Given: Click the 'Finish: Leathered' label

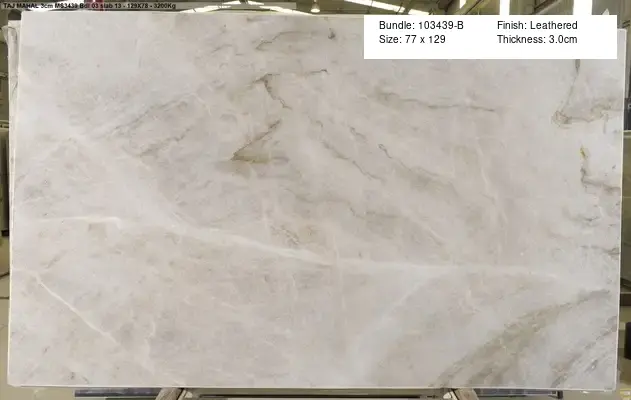Looking at the screenshot, I should (x=537, y=24).
